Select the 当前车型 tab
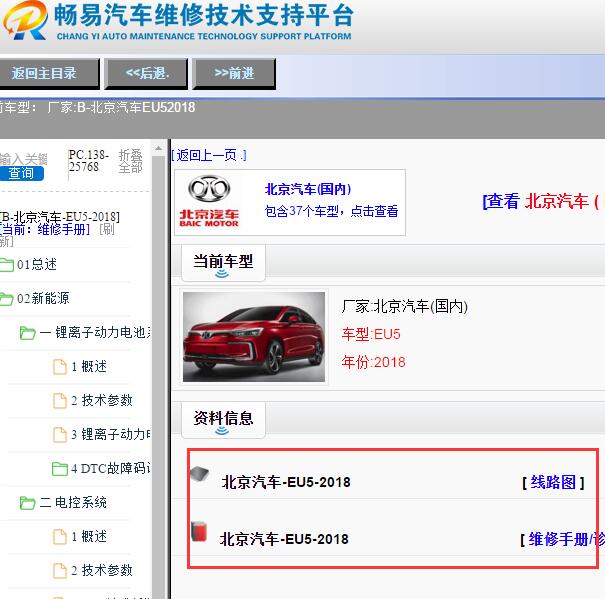This screenshot has height=599, width=605. 223,262
